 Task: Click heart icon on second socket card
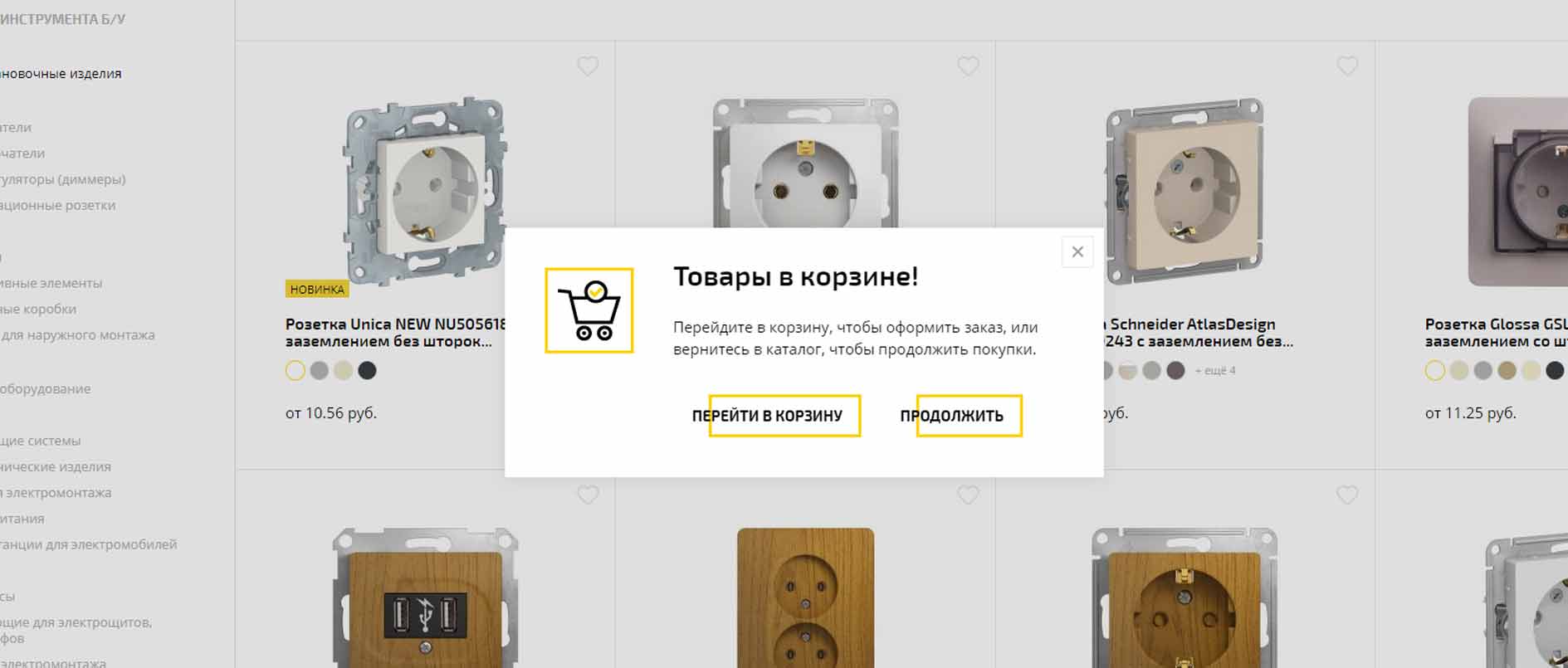[968, 66]
